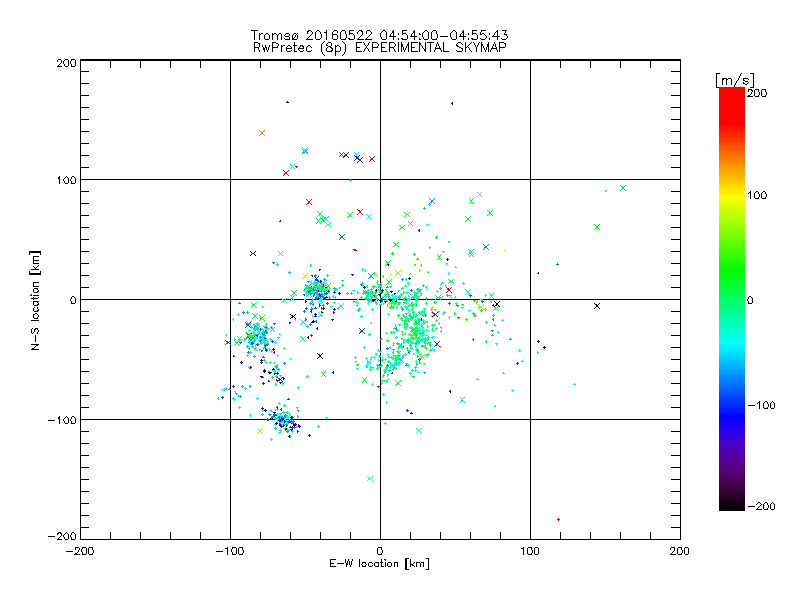This screenshot has height=600, width=800.
Task: Click the -100 label beside the color bar
Action: 761,405
